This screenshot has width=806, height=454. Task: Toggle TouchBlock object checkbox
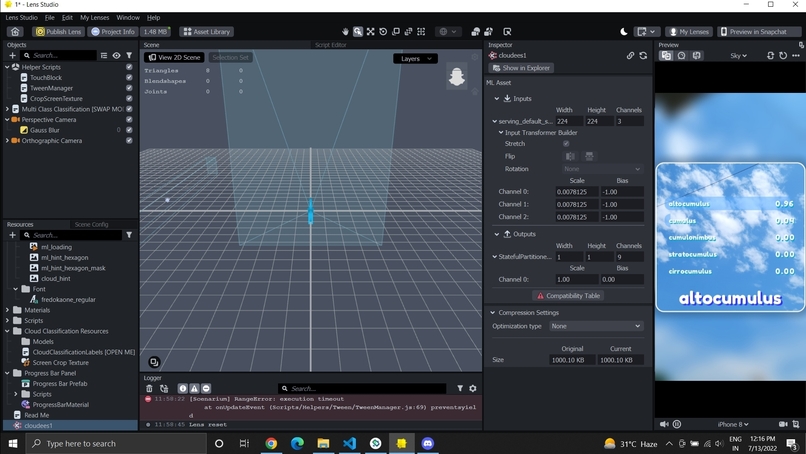click(129, 77)
